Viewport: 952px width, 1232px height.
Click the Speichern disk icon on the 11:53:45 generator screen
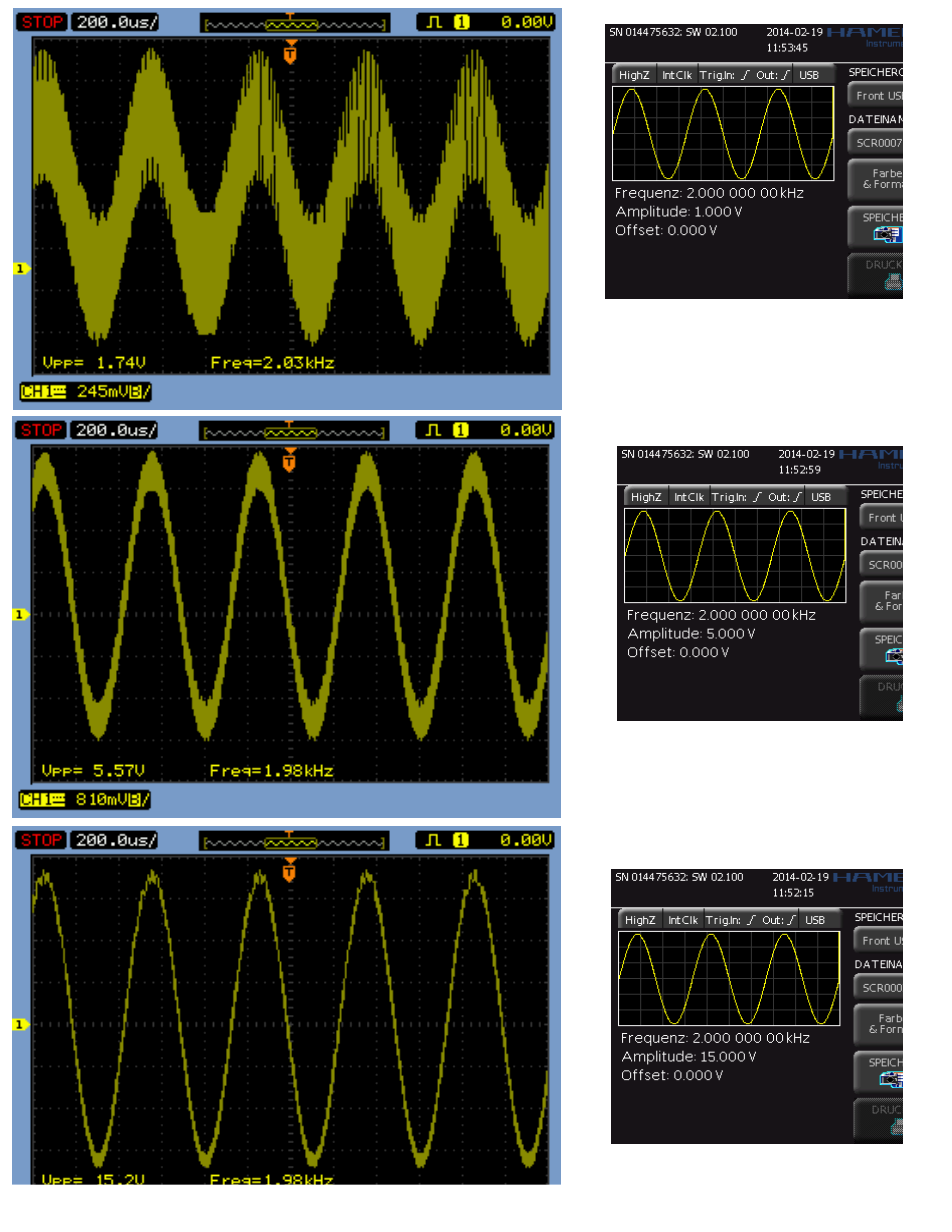[x=889, y=234]
